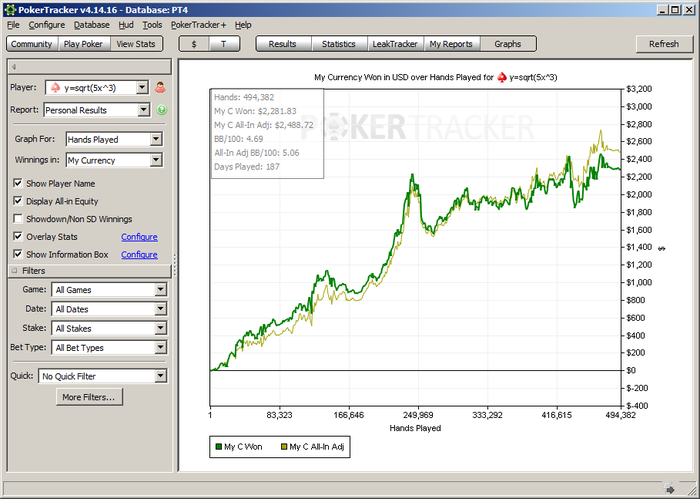Viewport: 700px width, 499px height.
Task: Select the tournament T button
Action: pos(223,44)
